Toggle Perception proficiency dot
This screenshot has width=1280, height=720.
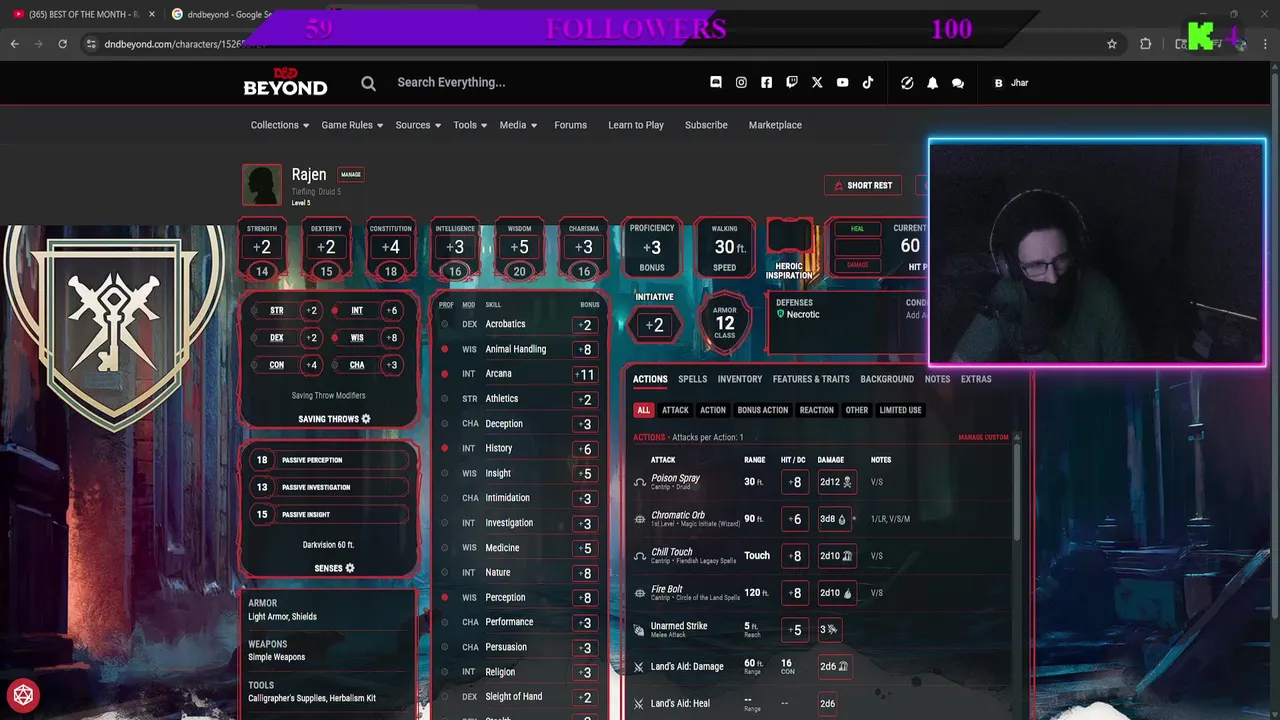click(x=445, y=597)
